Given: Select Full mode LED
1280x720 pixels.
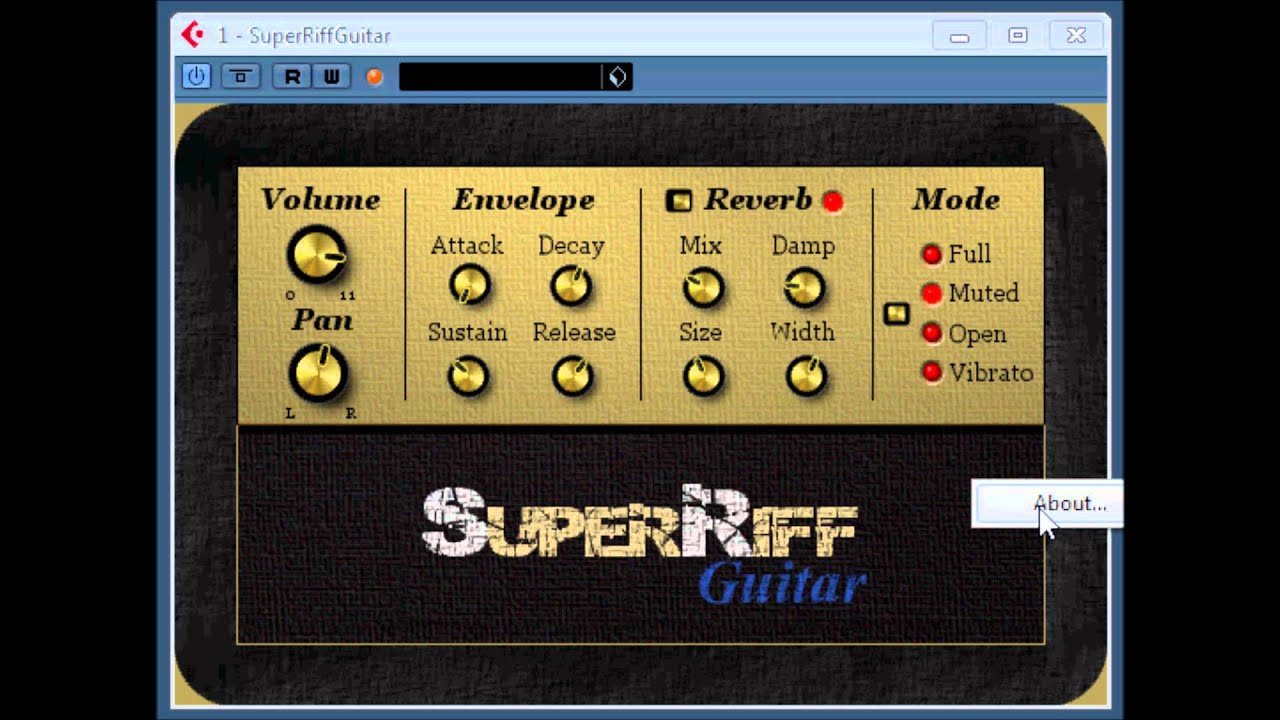Looking at the screenshot, I should pyautogui.click(x=931, y=254).
